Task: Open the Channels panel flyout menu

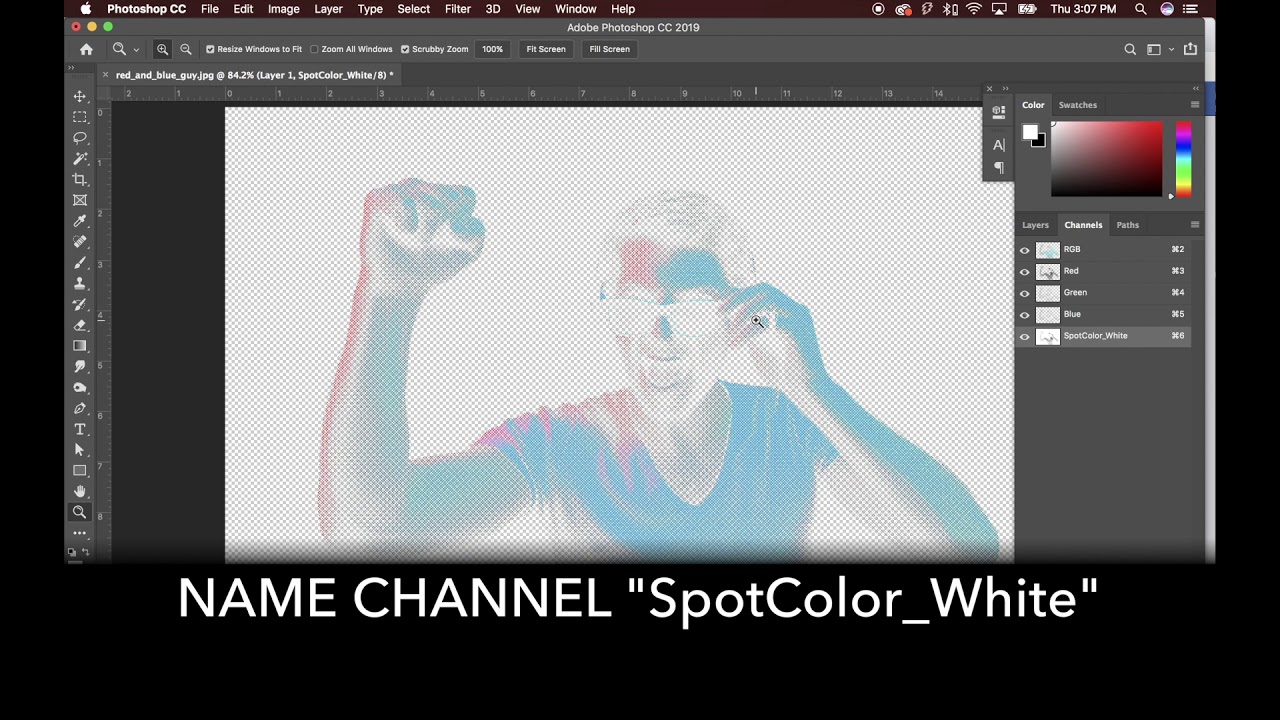Action: (x=1194, y=225)
